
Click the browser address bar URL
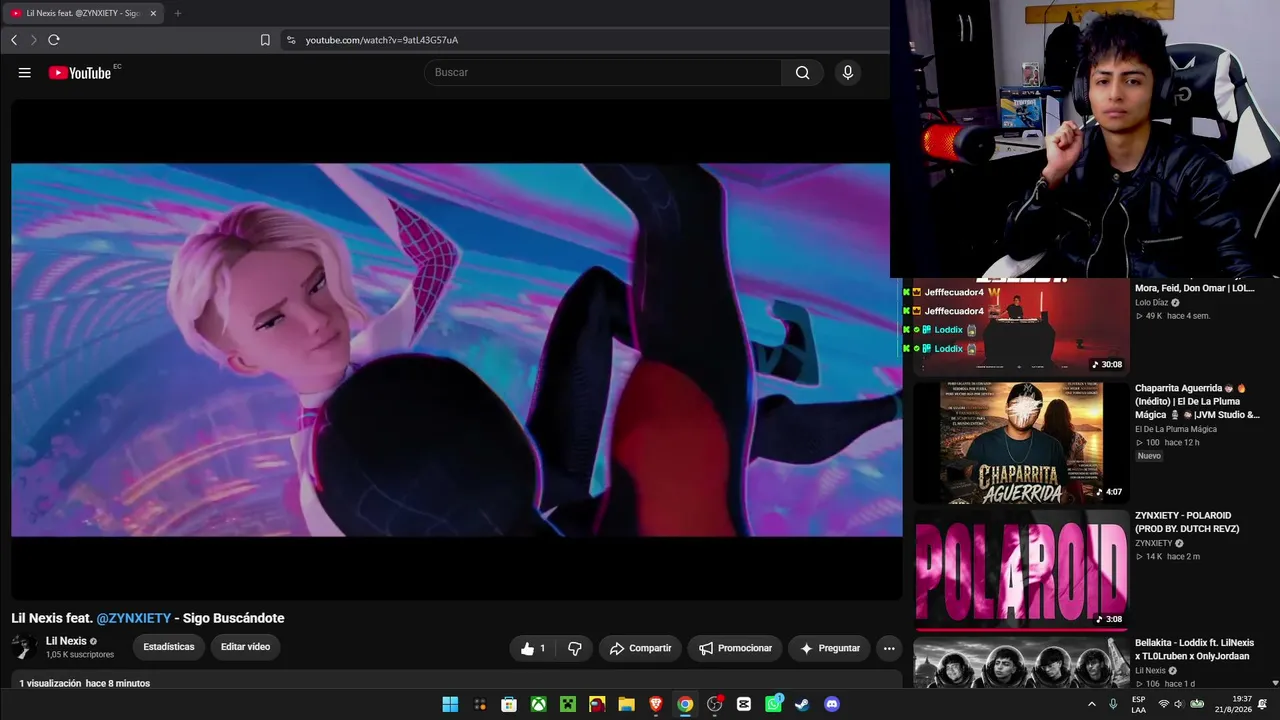[382, 40]
